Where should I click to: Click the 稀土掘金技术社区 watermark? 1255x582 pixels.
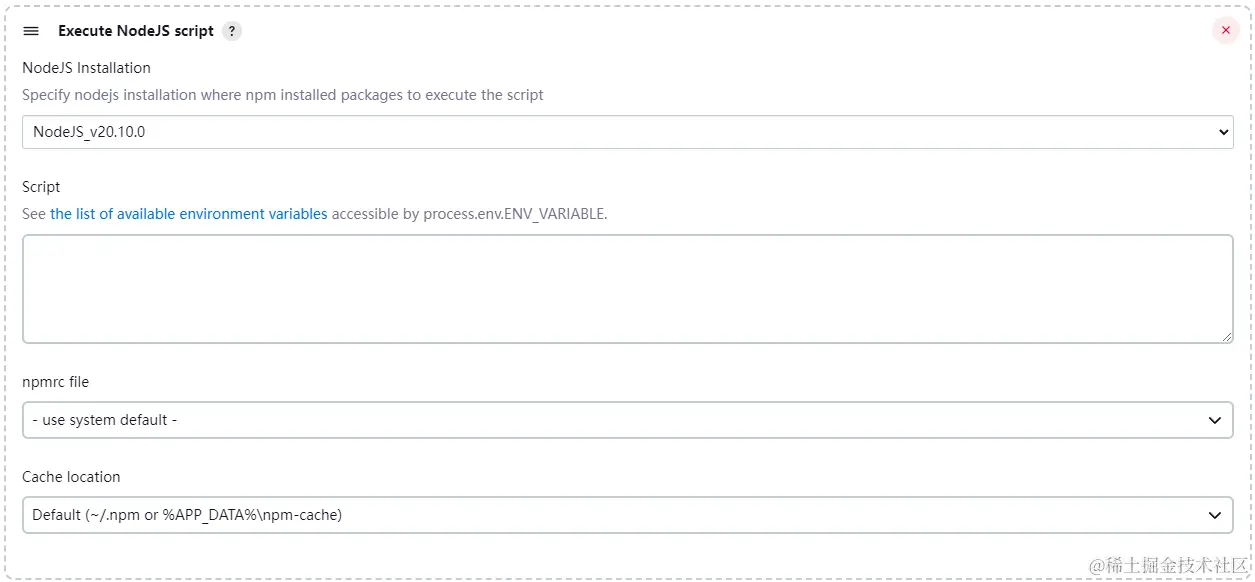(1169, 565)
